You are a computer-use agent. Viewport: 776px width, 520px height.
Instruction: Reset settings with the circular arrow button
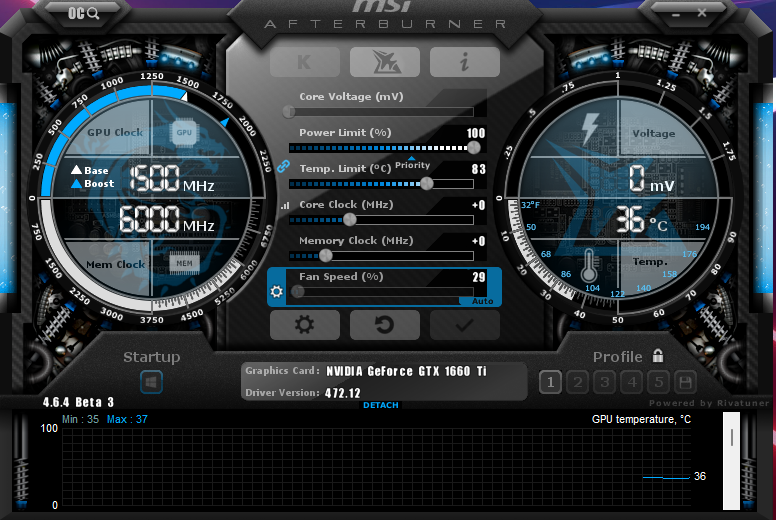(x=385, y=325)
